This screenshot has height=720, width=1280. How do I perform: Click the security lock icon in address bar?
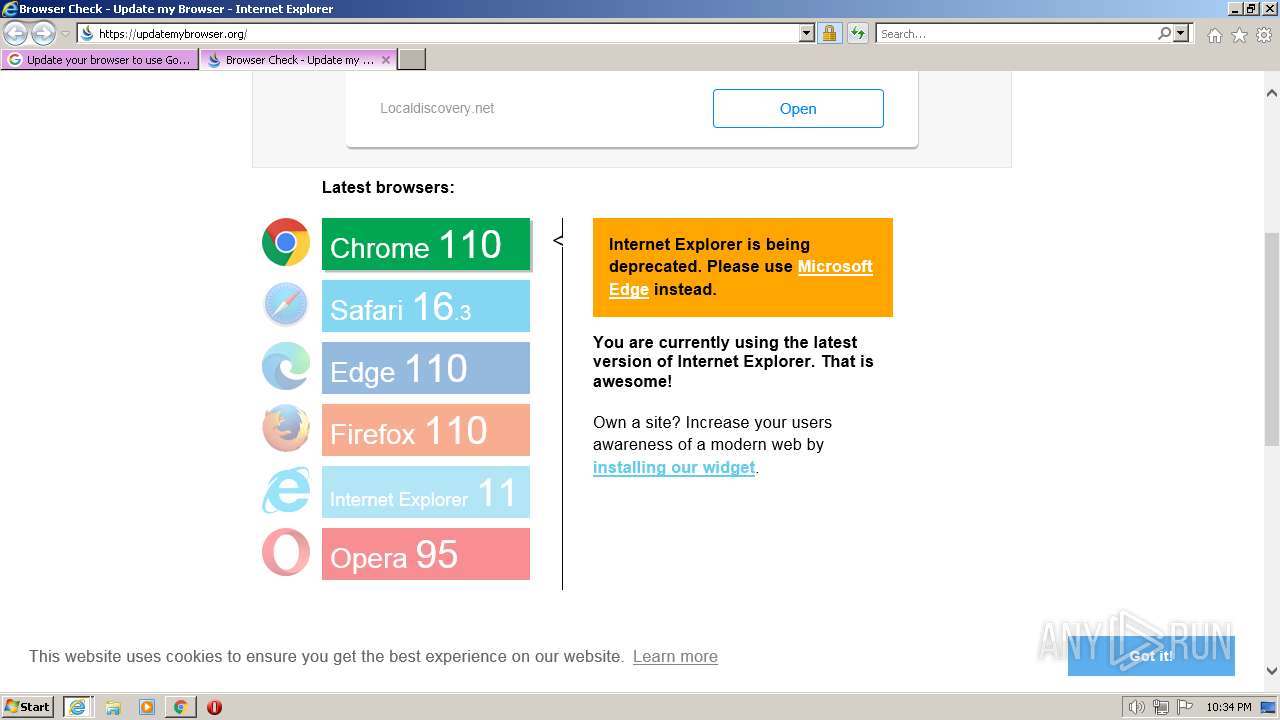point(829,33)
